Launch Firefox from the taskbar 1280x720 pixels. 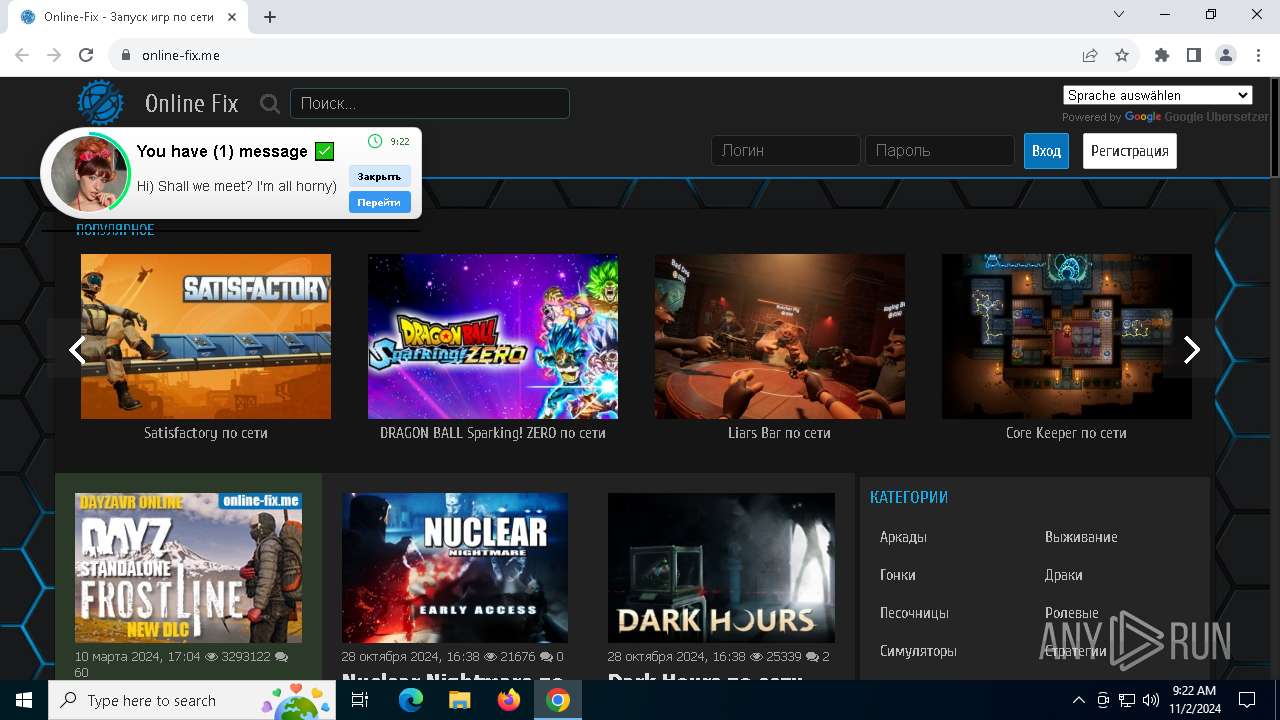pos(509,700)
